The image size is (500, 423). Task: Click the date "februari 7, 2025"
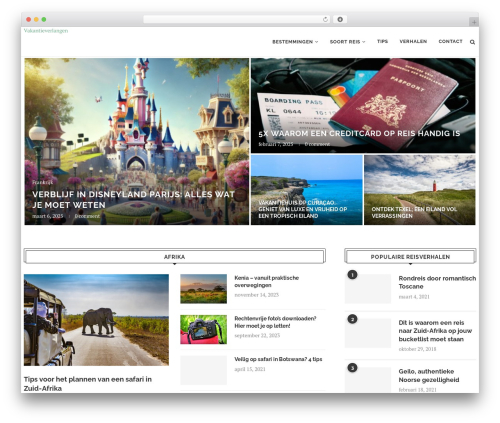[276, 144]
